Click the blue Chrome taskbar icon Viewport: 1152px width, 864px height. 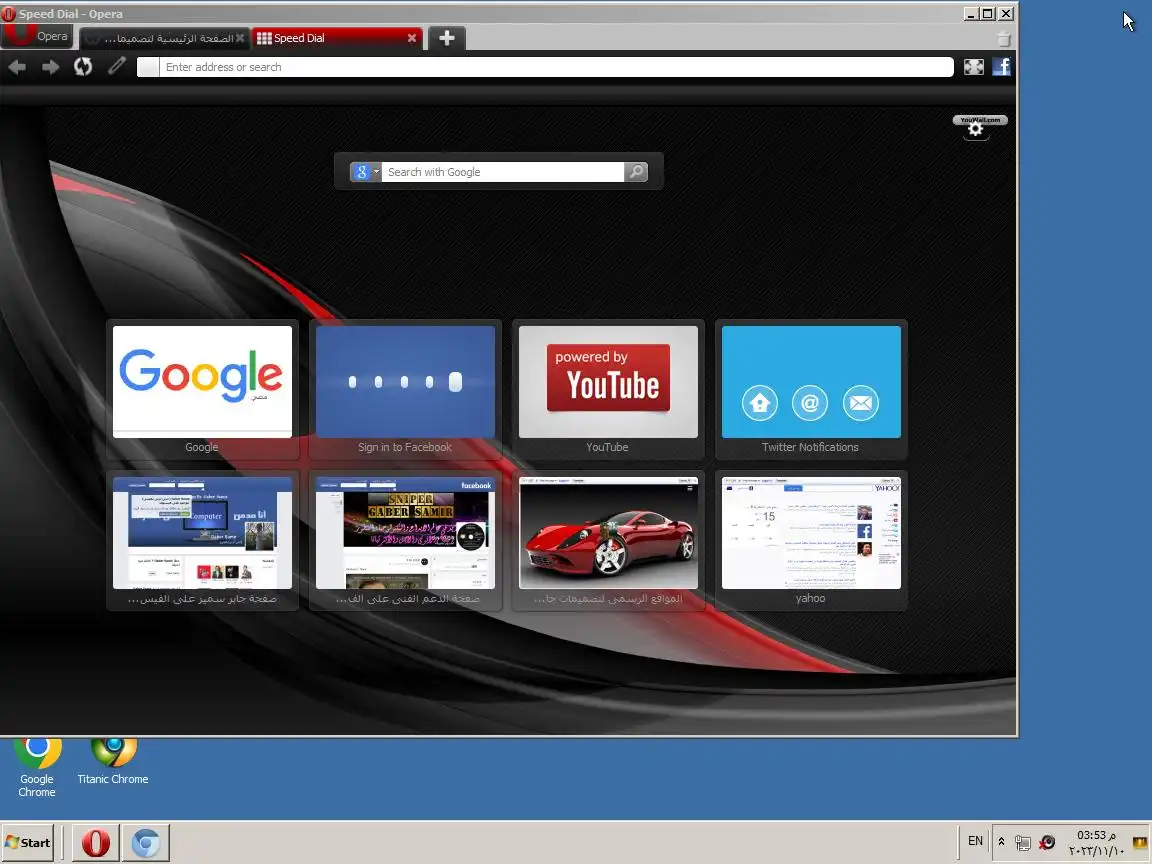click(x=145, y=843)
